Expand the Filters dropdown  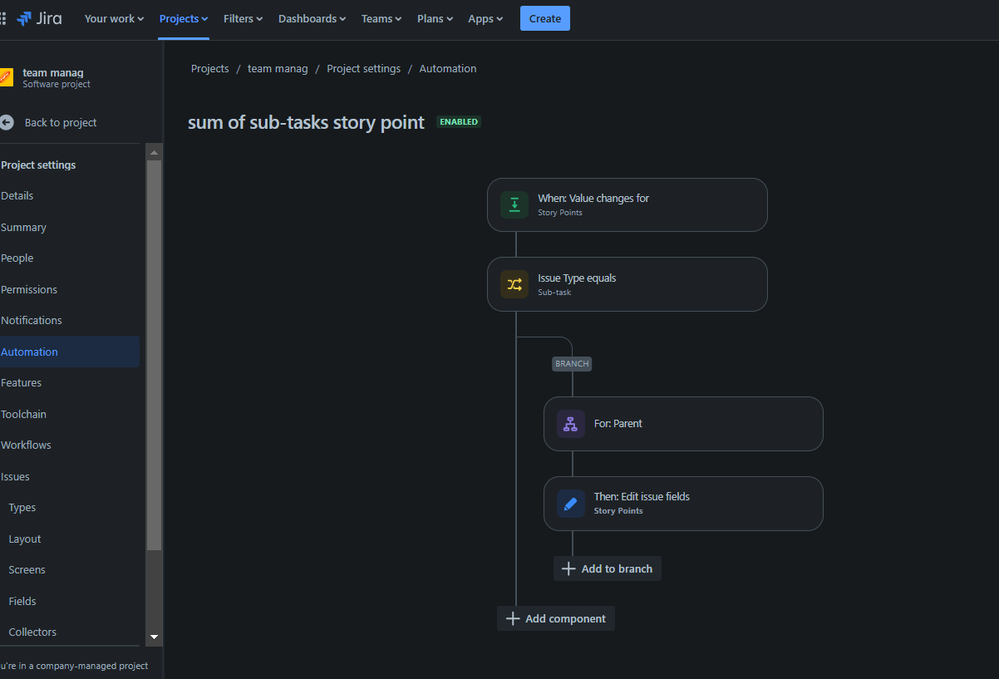pyautogui.click(x=243, y=18)
